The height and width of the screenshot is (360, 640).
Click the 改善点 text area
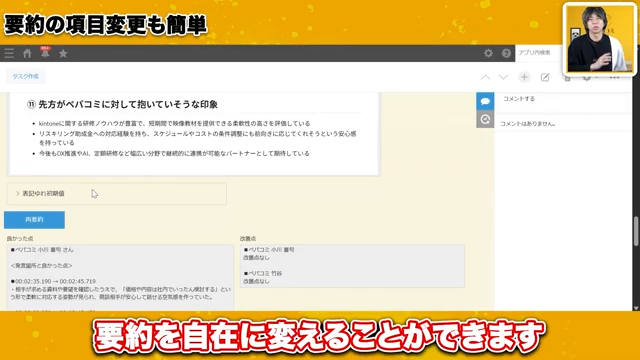click(352, 266)
